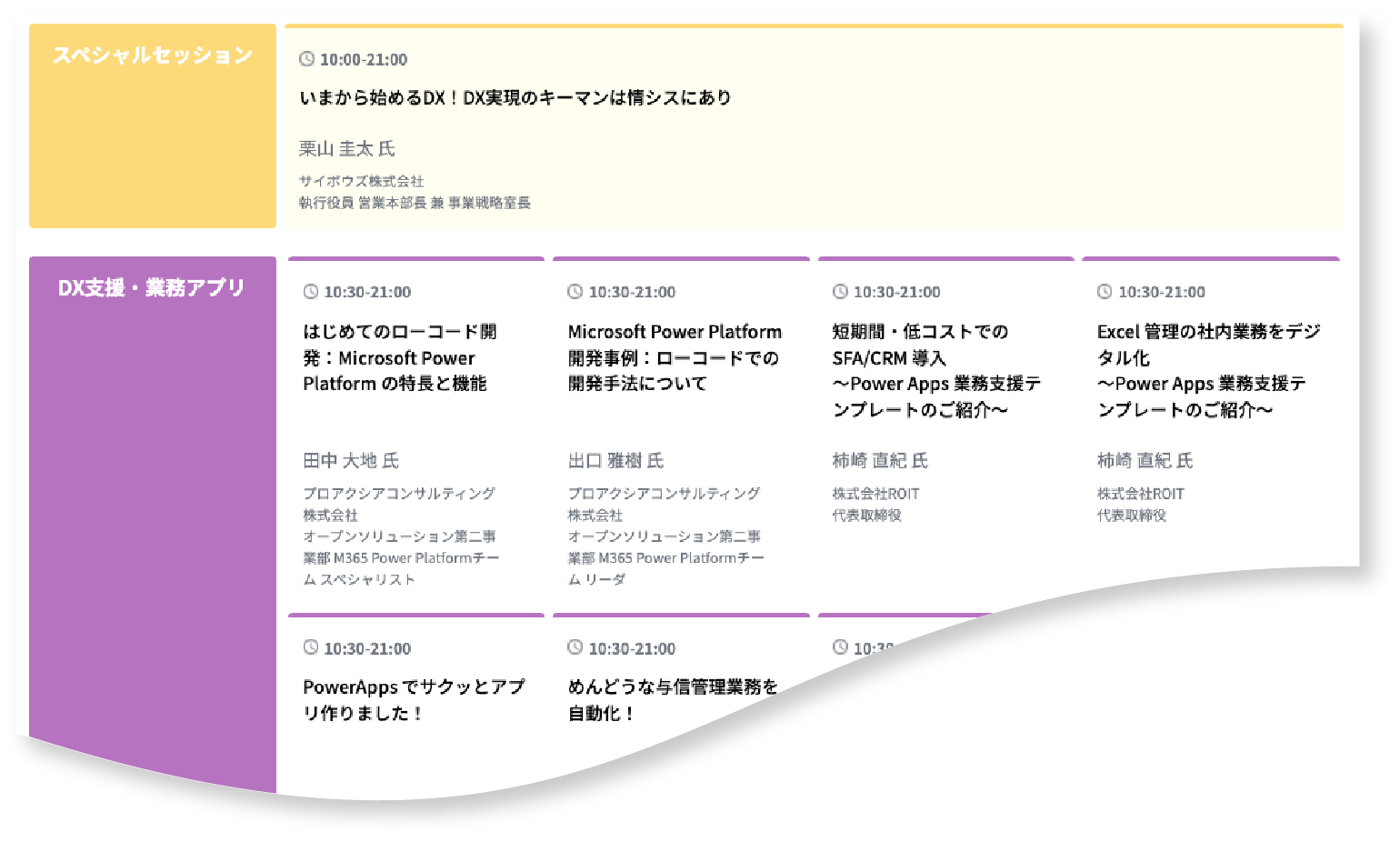Image resolution: width=1400 pixels, height=842 pixels.
Task: Click 柿崎 直紀 氏 in Excel 管理 card
Action: (1145, 461)
